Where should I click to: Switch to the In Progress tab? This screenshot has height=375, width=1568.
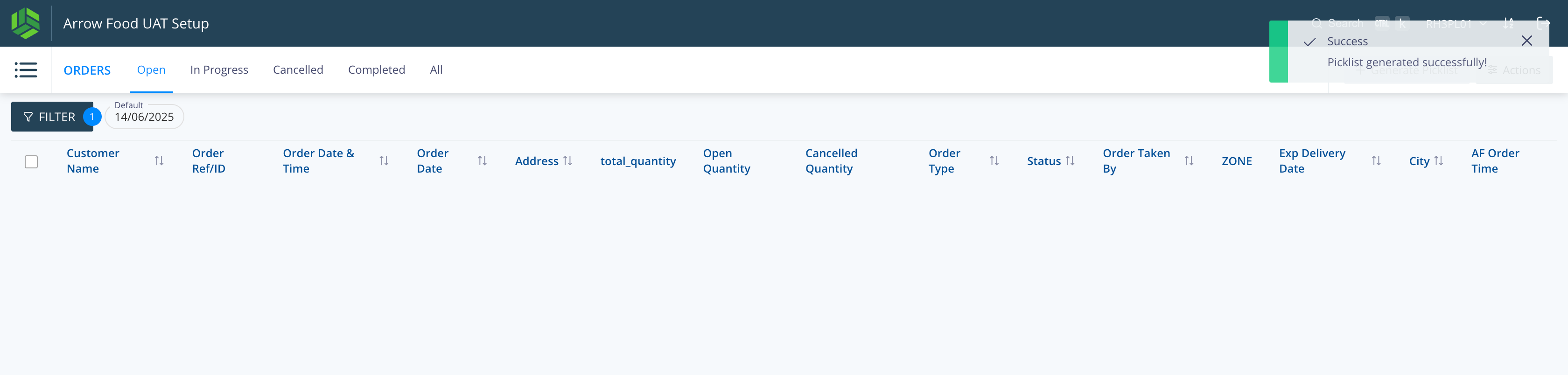pyautogui.click(x=219, y=69)
